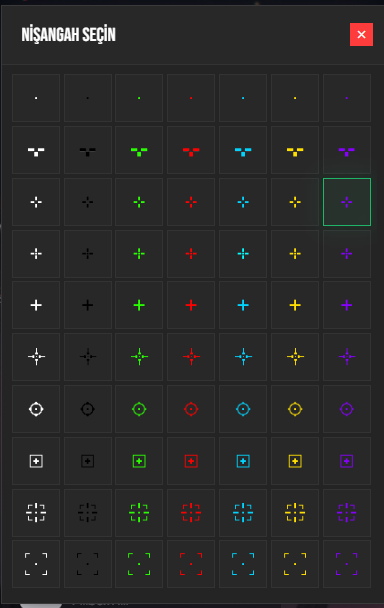This screenshot has height=608, width=384.
Task: Select the white corner brackets crosshair
Action: (x=36, y=564)
